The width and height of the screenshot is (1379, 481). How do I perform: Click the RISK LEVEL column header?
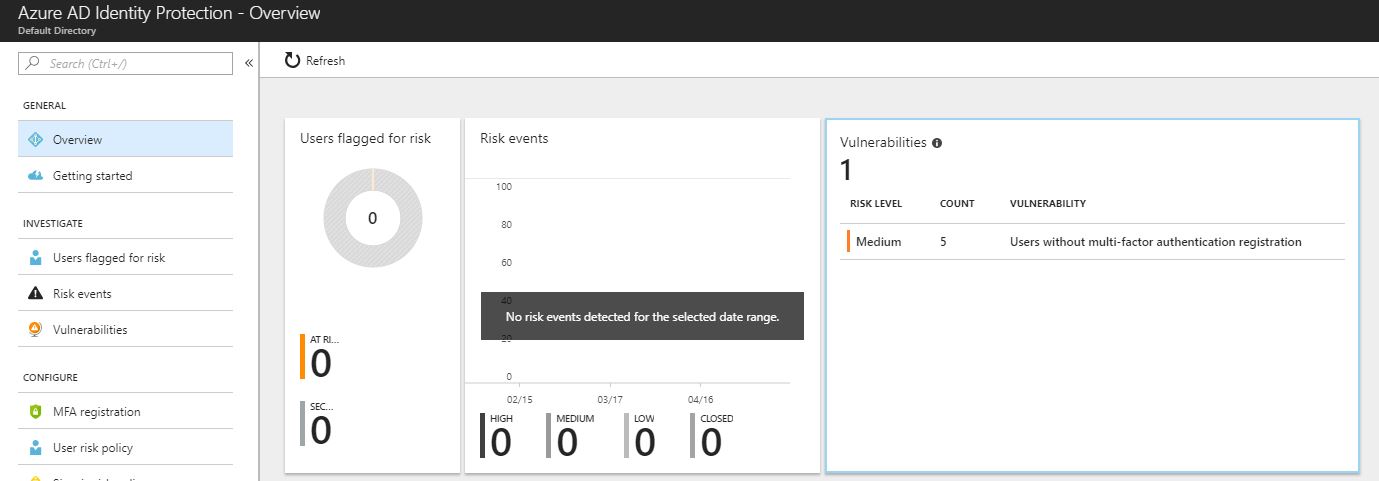click(x=876, y=204)
